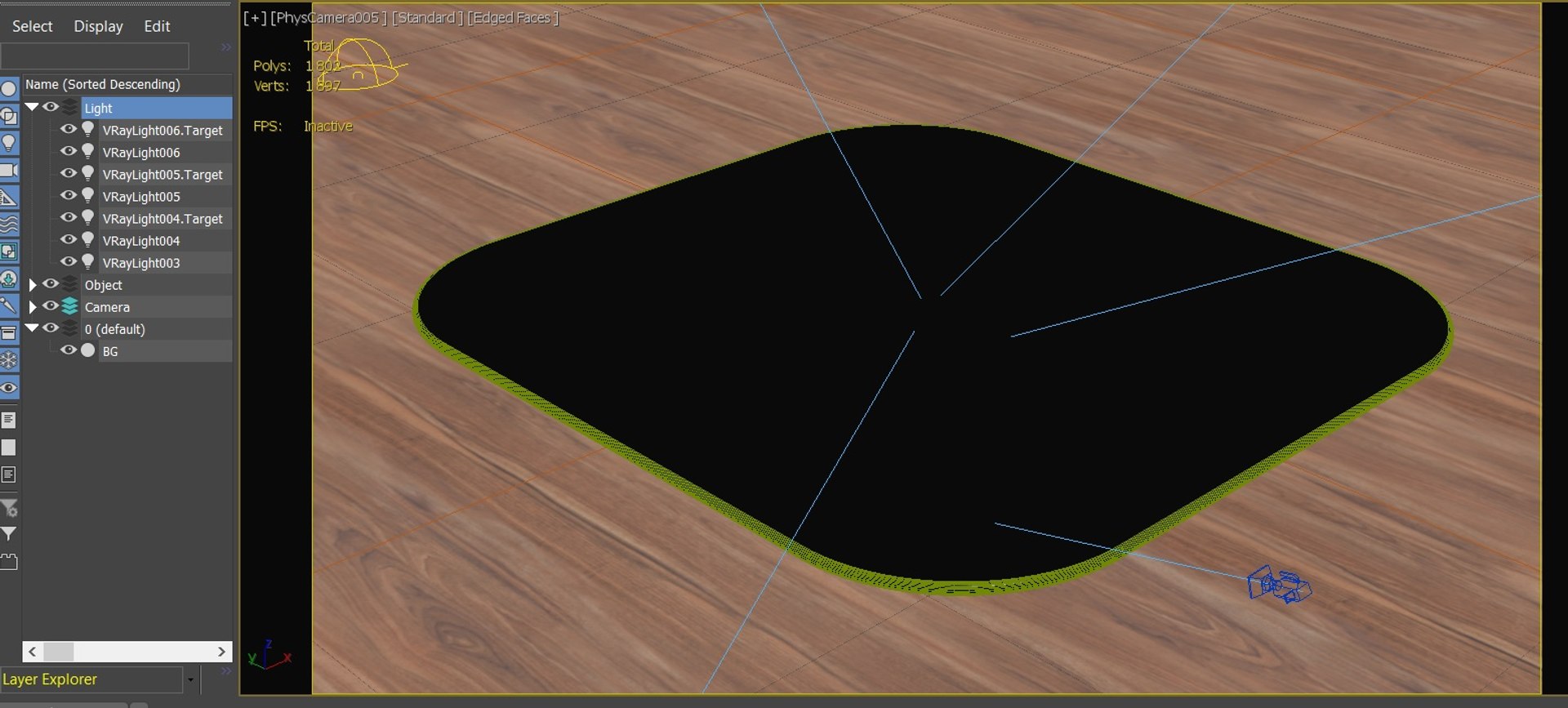
Task: Toggle Display Frozen Objects snowflake icon
Action: [9, 359]
